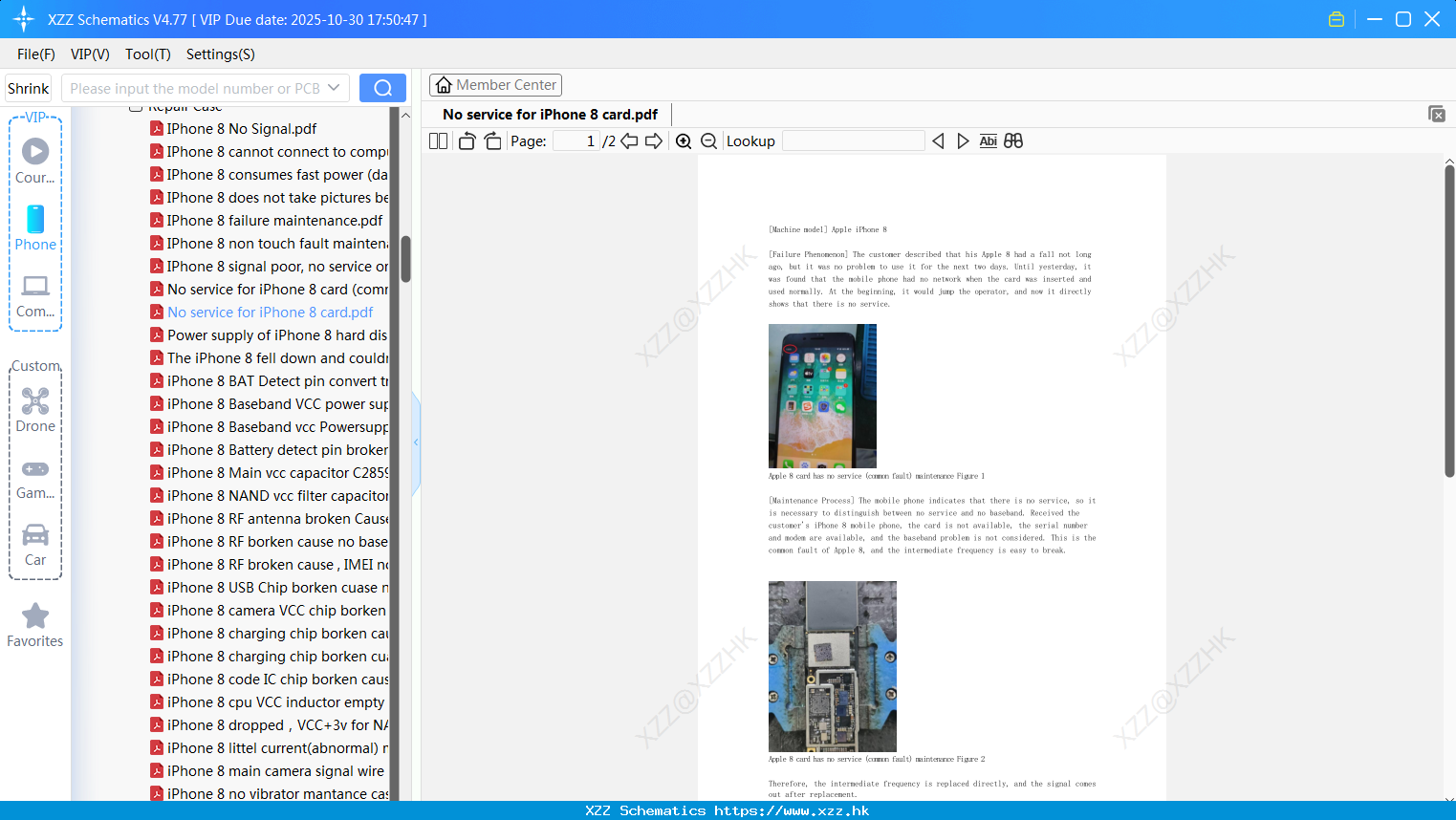Open iPhone 8 Main vcc capacitor file

pyautogui.click(x=277, y=472)
